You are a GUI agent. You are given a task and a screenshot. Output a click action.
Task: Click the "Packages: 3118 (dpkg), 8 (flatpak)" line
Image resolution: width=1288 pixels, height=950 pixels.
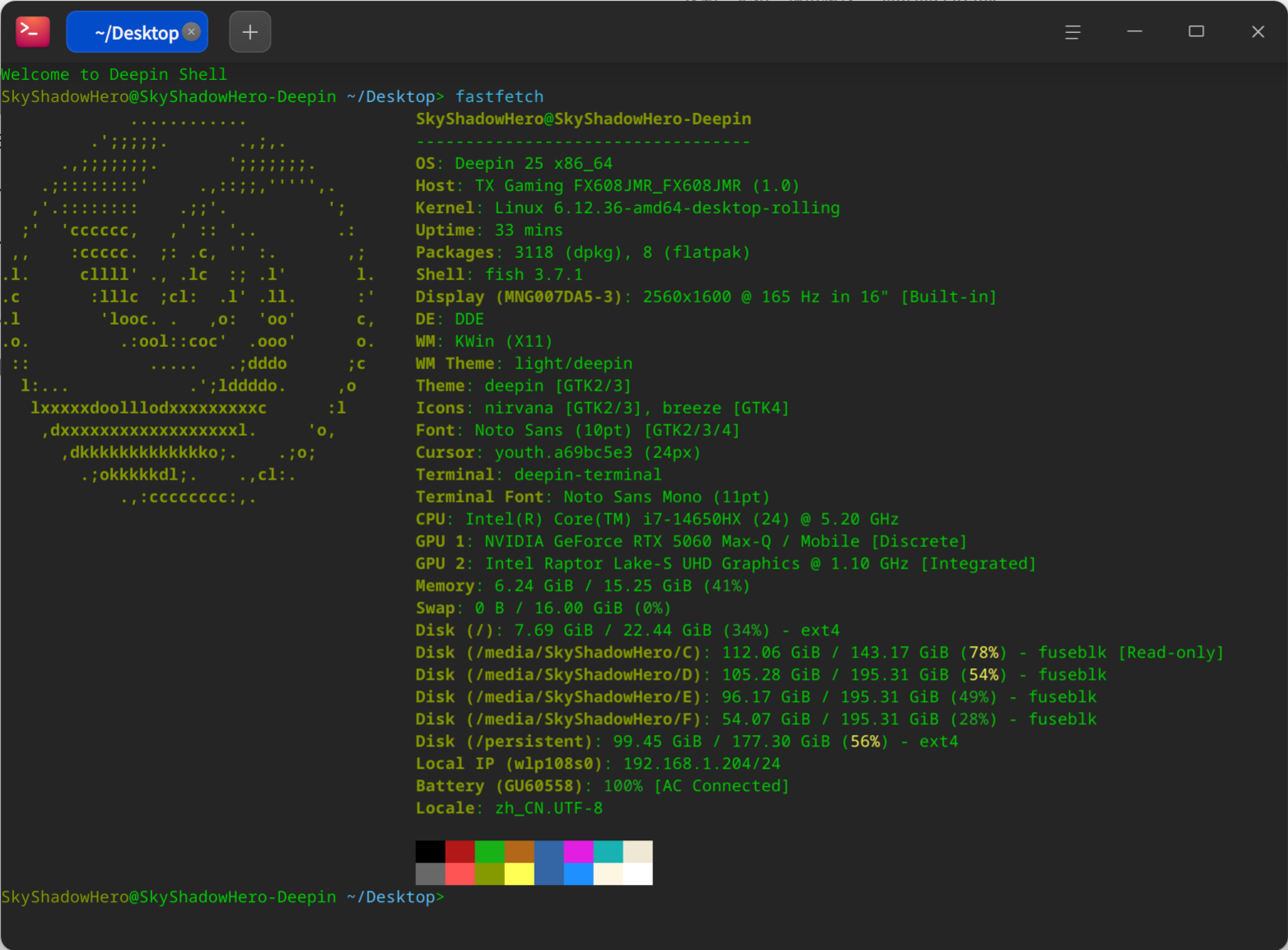point(583,252)
